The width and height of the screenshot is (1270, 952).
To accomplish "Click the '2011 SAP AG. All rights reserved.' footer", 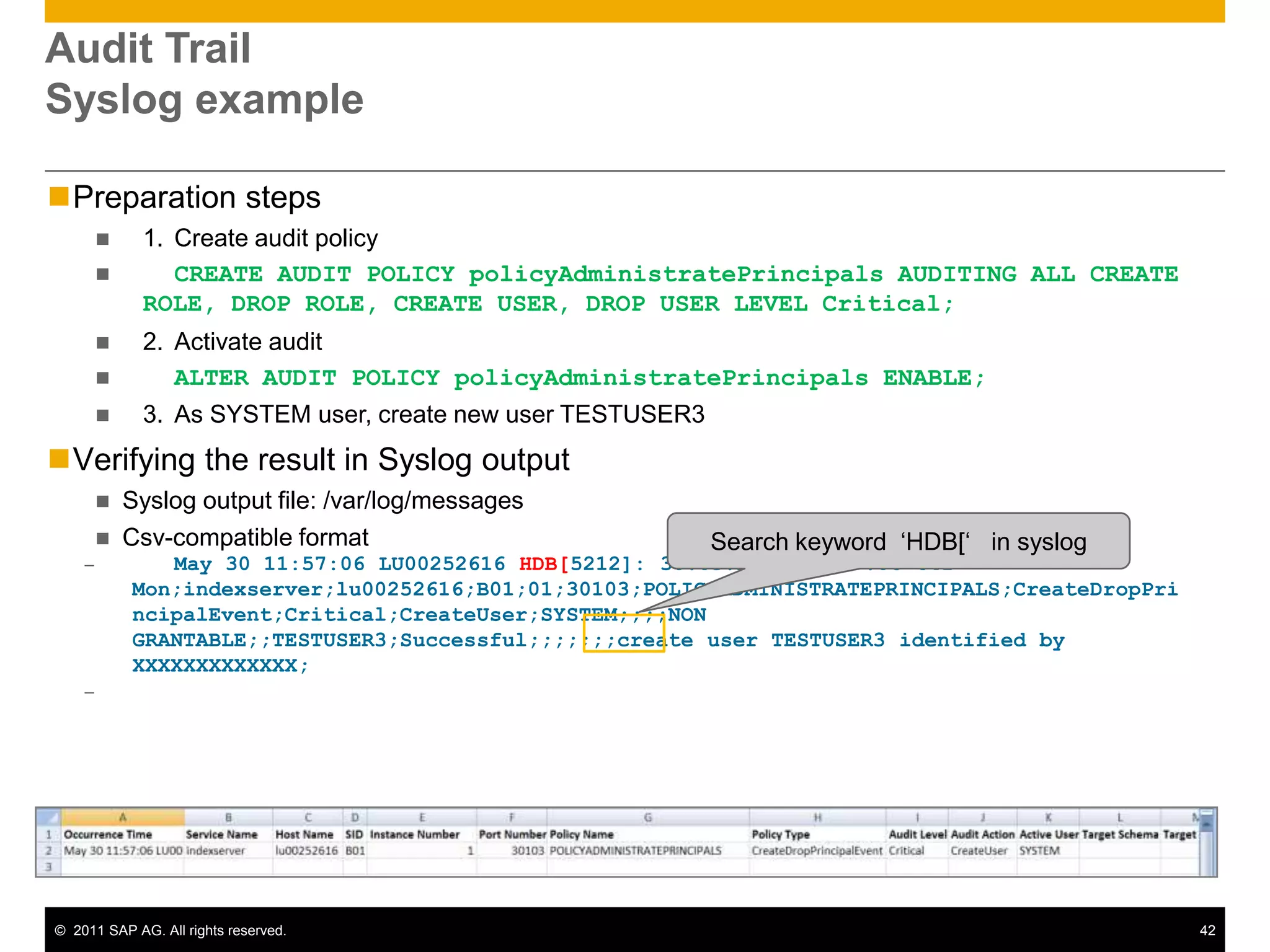I will tap(171, 930).
